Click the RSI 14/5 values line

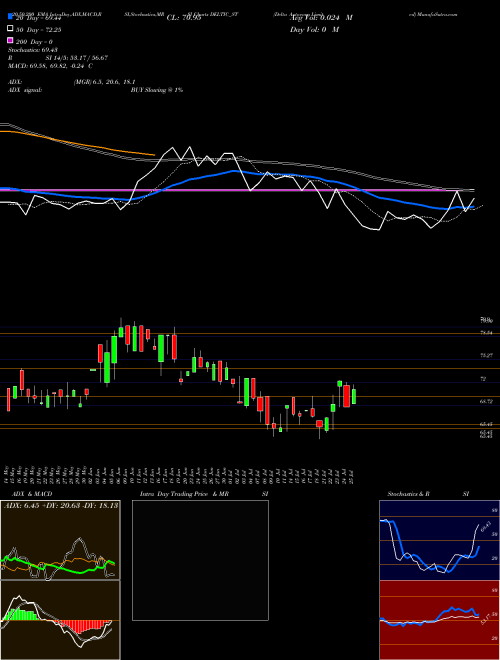pos(58,58)
